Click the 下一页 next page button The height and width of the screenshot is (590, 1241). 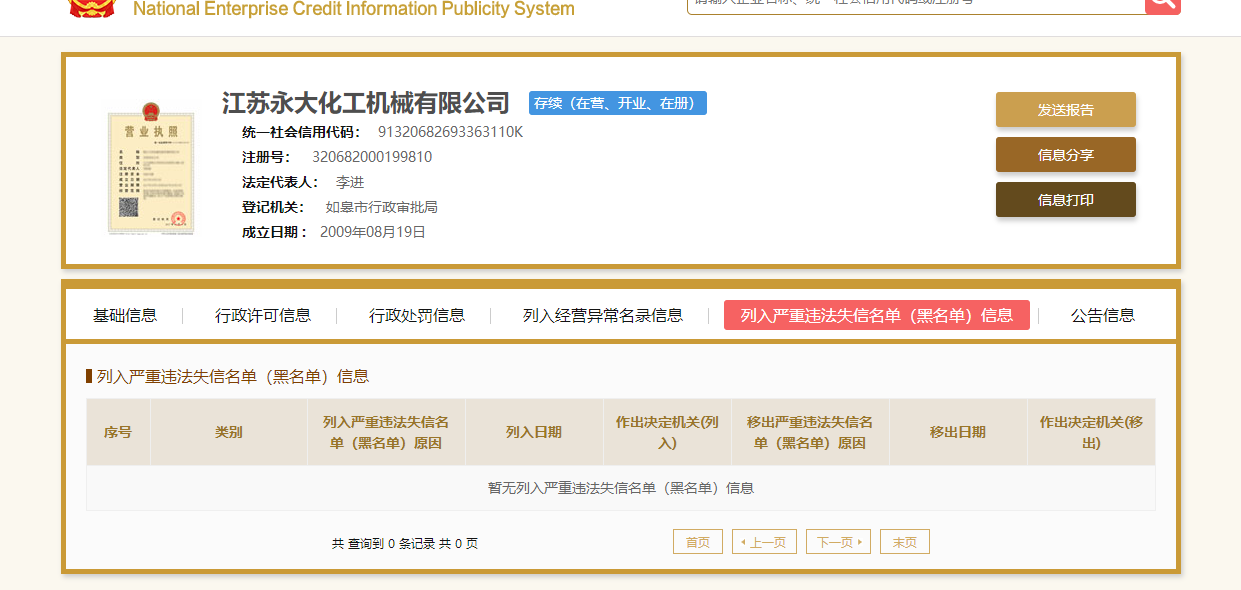tap(838, 542)
